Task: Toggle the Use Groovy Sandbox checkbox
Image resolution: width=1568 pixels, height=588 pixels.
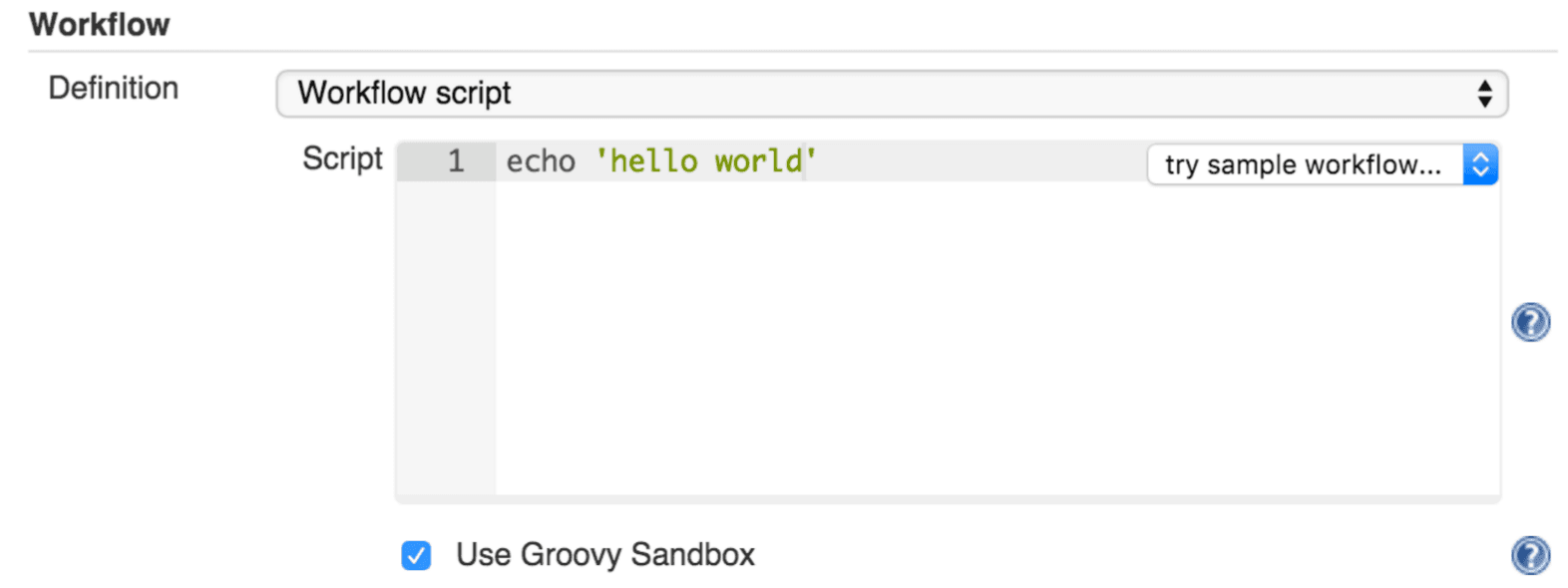Action: click(416, 555)
